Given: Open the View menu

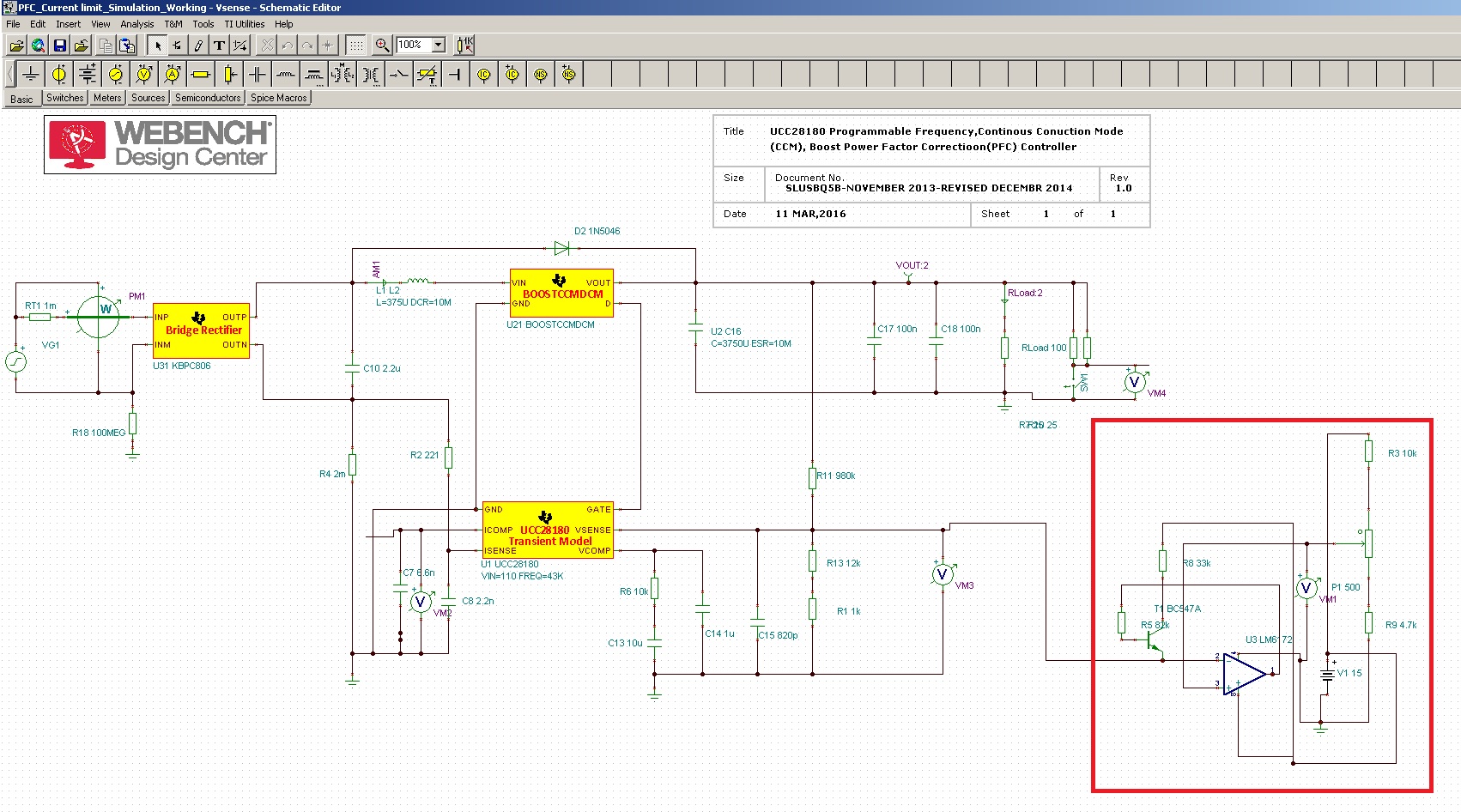Looking at the screenshot, I should tap(100, 24).
